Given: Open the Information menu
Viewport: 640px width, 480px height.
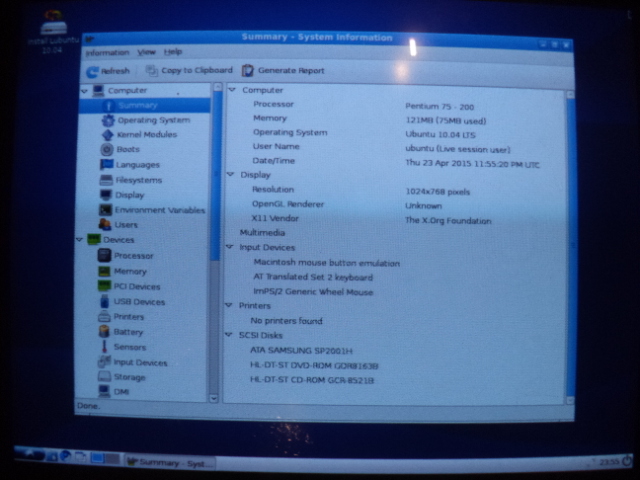Looking at the screenshot, I should [x=107, y=52].
